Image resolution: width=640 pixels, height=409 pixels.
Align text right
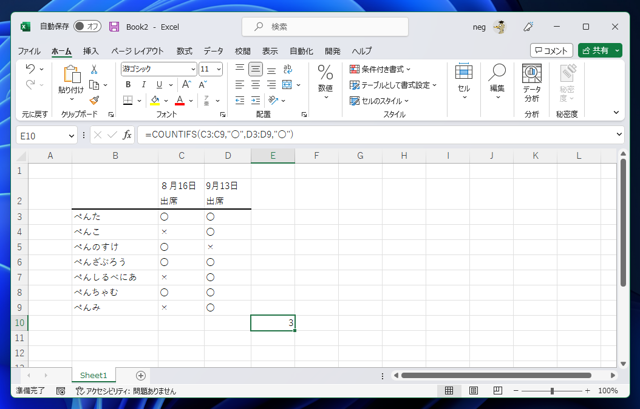point(271,85)
